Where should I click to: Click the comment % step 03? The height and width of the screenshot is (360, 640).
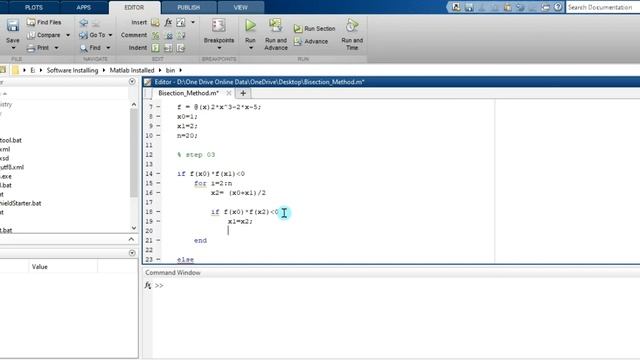point(196,155)
